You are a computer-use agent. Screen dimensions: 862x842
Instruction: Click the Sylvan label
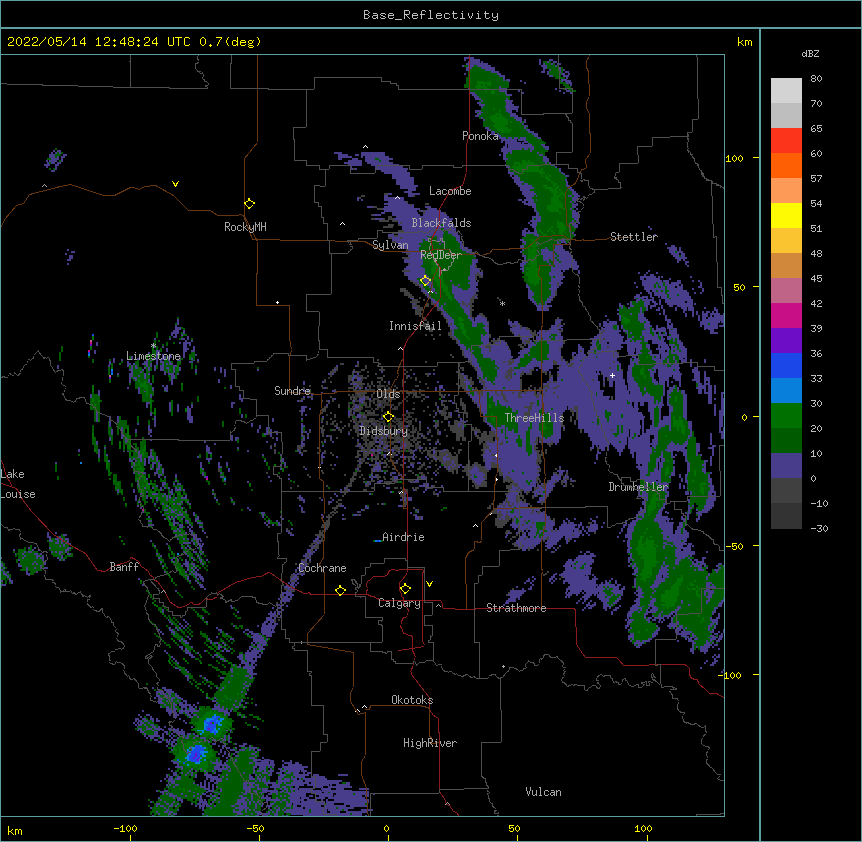click(390, 245)
